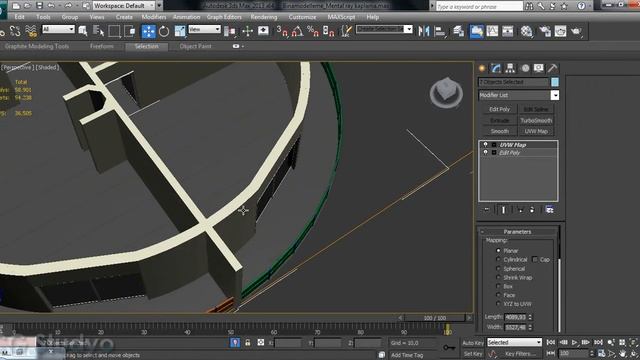Click the Select Object arrow icon
640x360 pixels.
83,31
